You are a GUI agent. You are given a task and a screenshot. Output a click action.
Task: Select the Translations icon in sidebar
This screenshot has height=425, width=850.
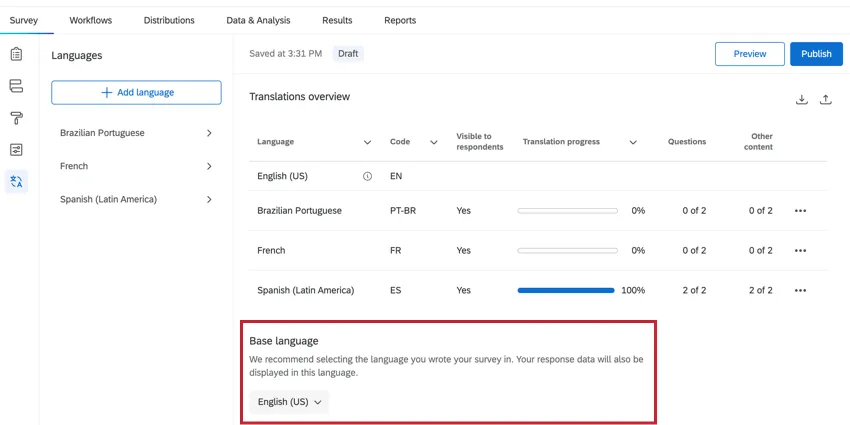[x=16, y=182]
